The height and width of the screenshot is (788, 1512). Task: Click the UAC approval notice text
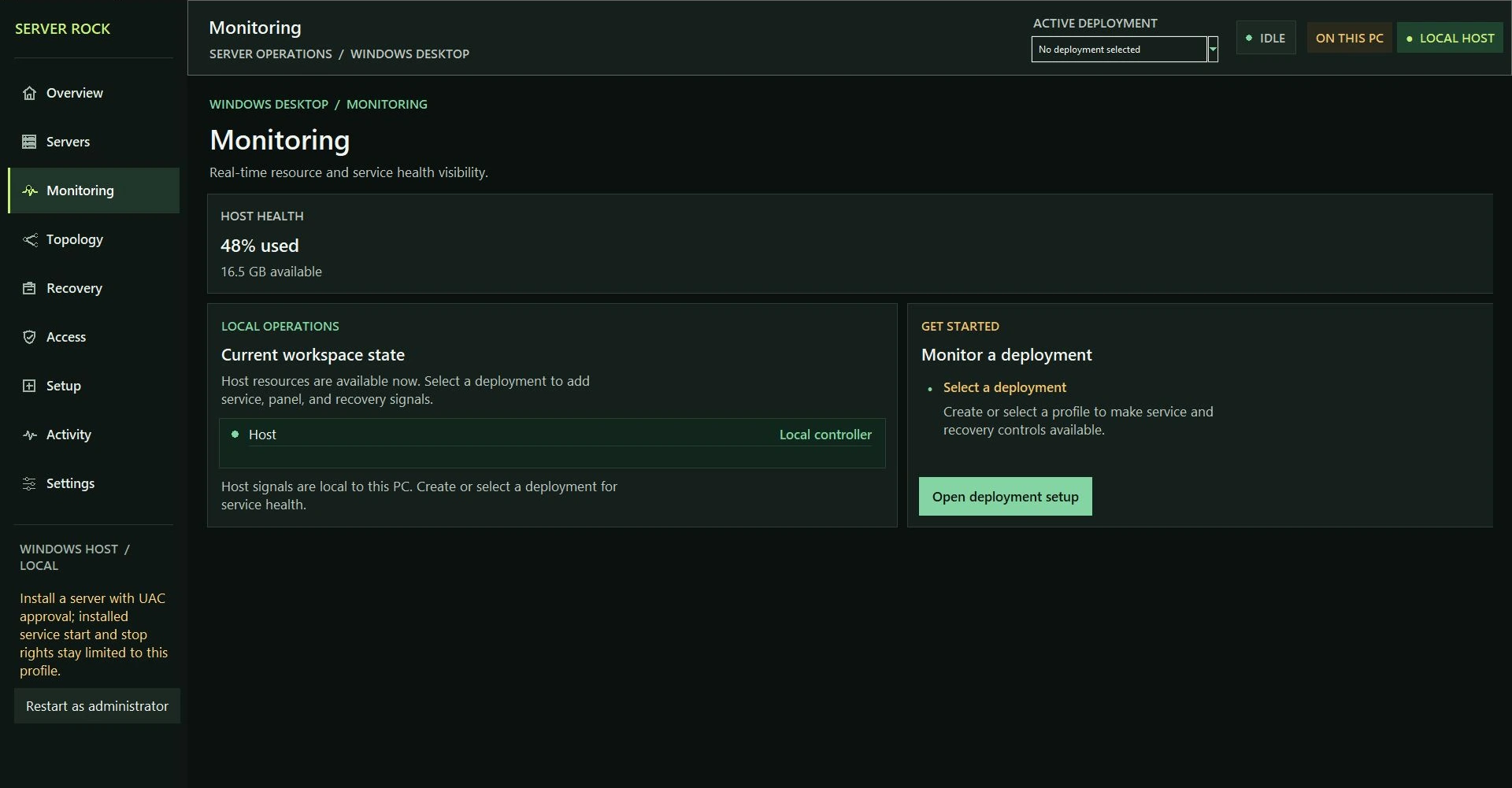tap(94, 634)
